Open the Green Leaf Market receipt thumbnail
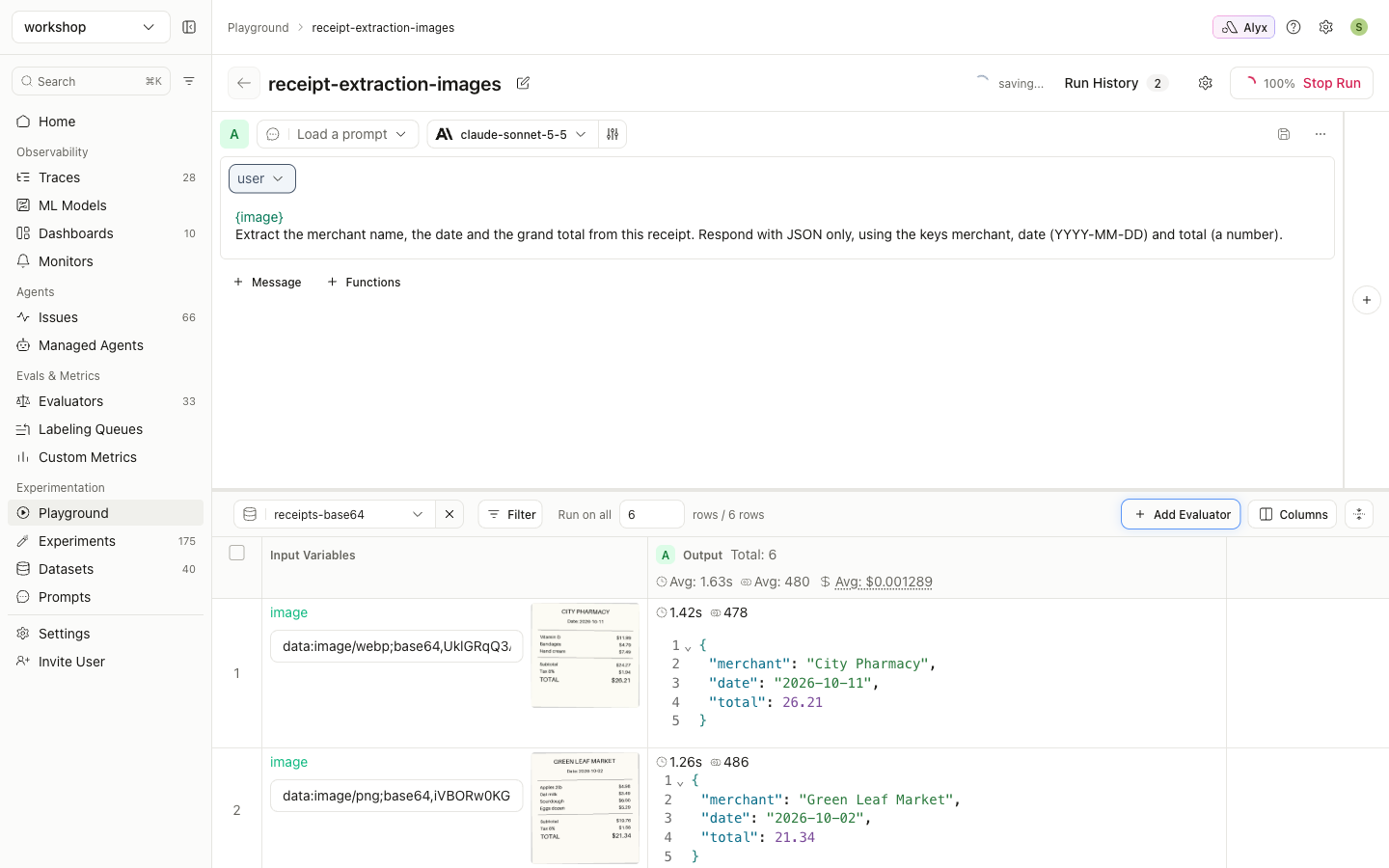 (586, 808)
